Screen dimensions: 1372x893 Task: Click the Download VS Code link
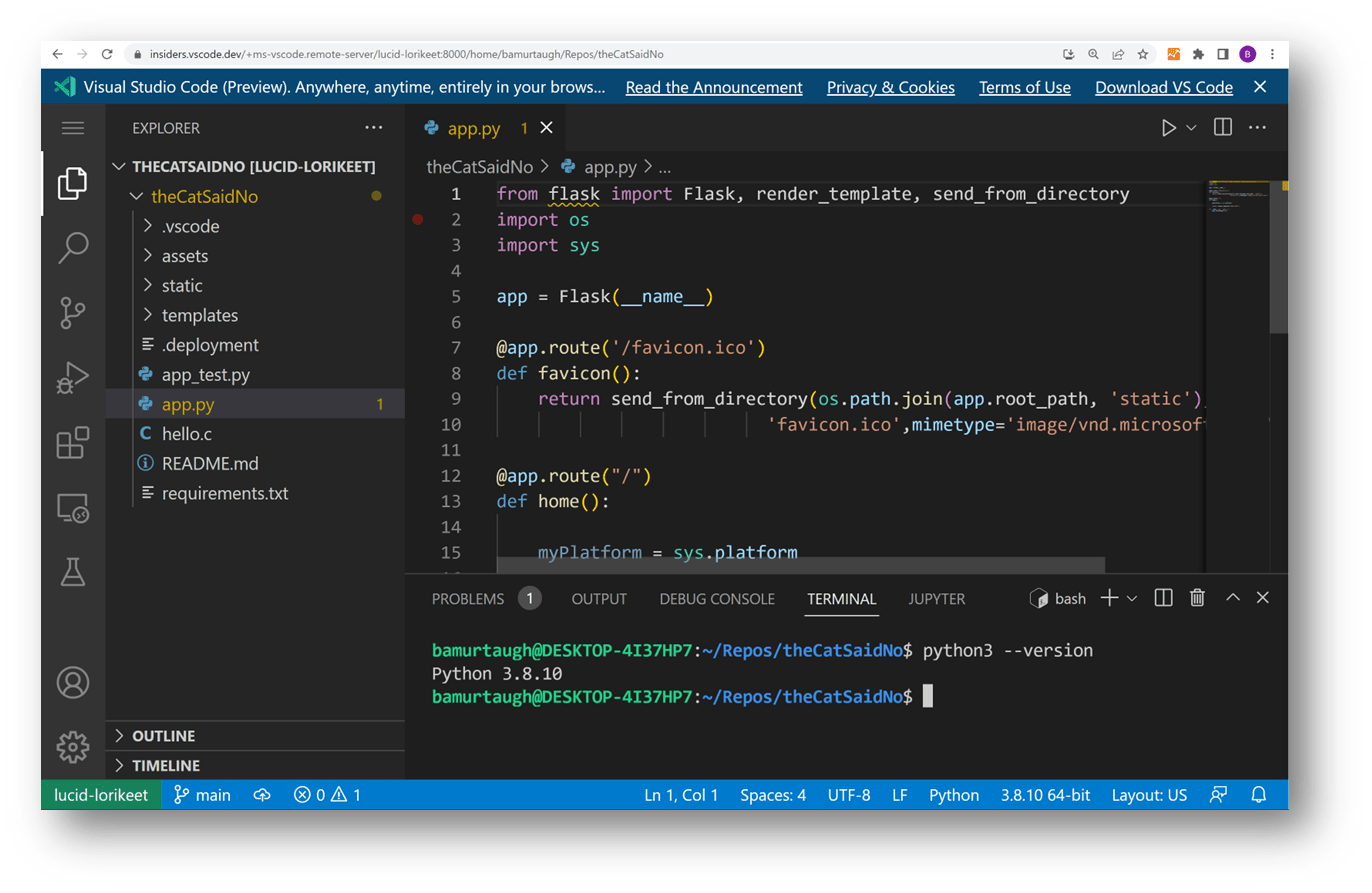(x=1164, y=87)
